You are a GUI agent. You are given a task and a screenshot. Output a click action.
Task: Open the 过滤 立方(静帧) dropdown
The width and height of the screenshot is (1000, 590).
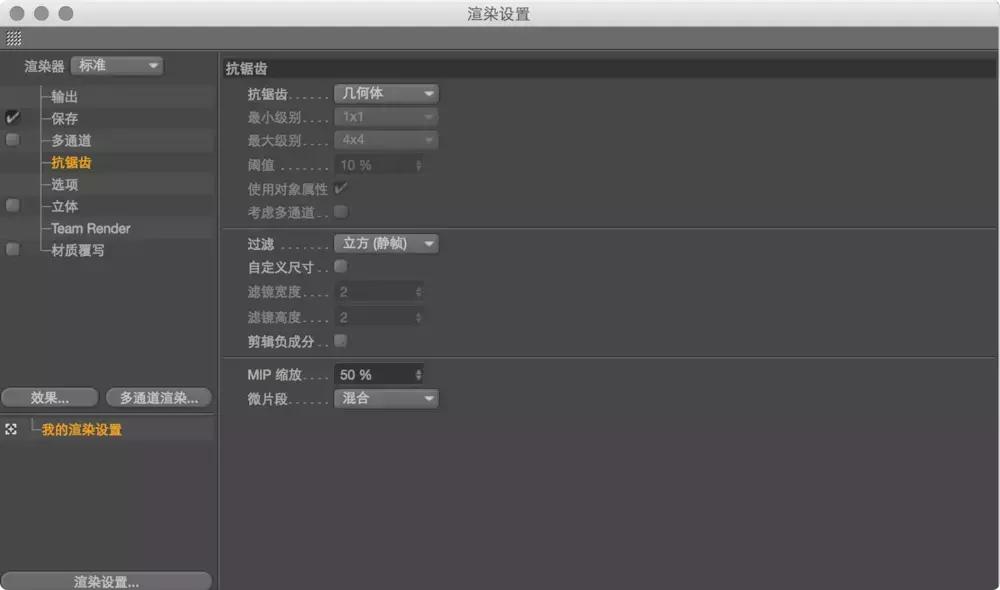coord(386,243)
